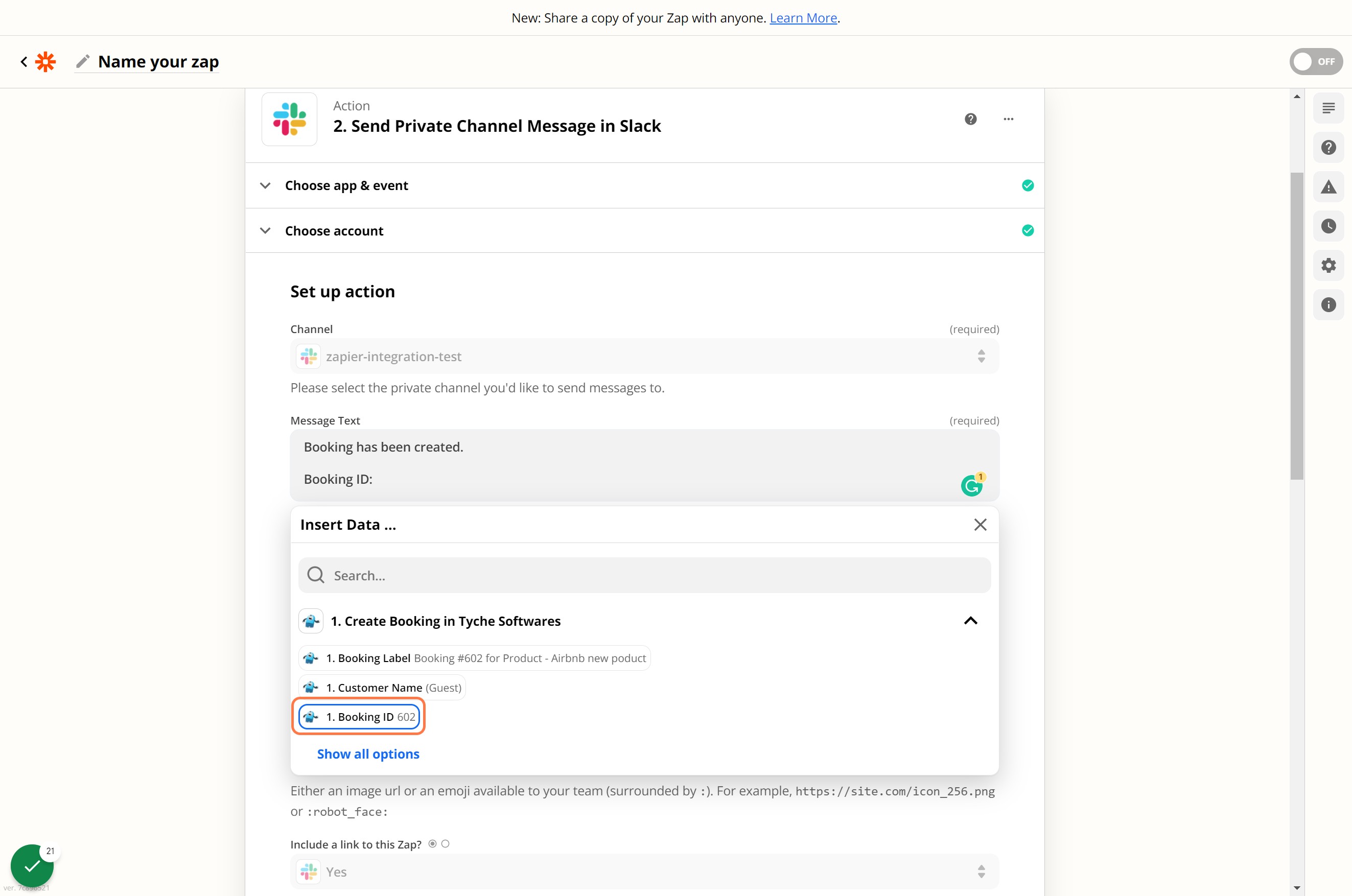Open the outline lines icon in right sidebar
This screenshot has height=896, width=1352.
click(1328, 108)
